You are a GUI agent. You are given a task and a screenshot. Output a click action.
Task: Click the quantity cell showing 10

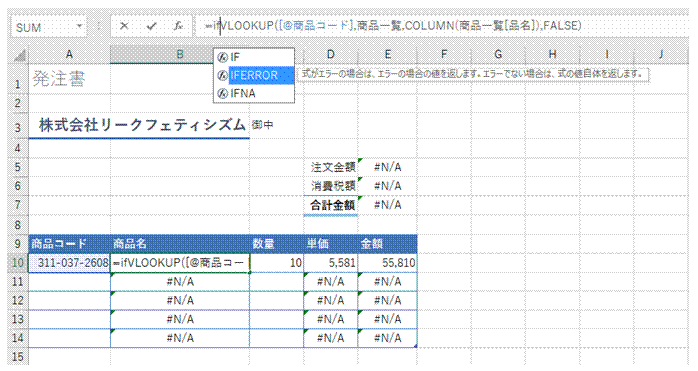pyautogui.click(x=276, y=263)
